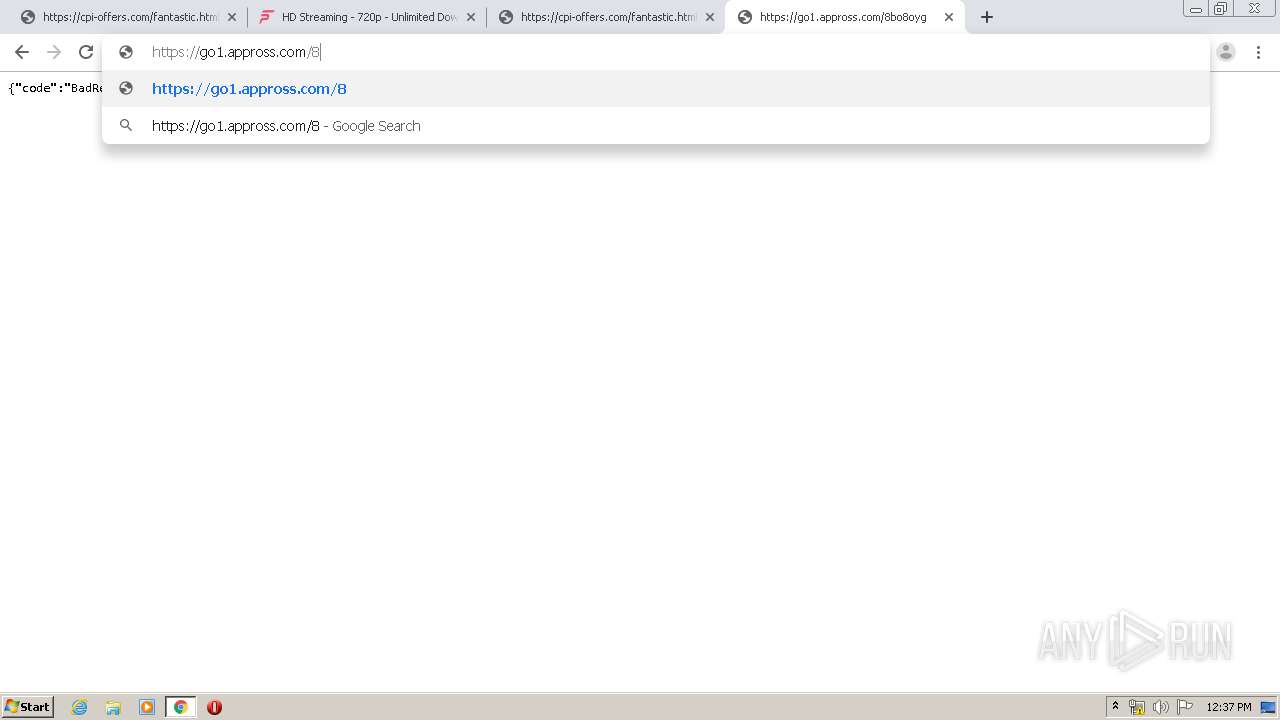Switch to first cpi-offers.com tab

click(x=129, y=17)
